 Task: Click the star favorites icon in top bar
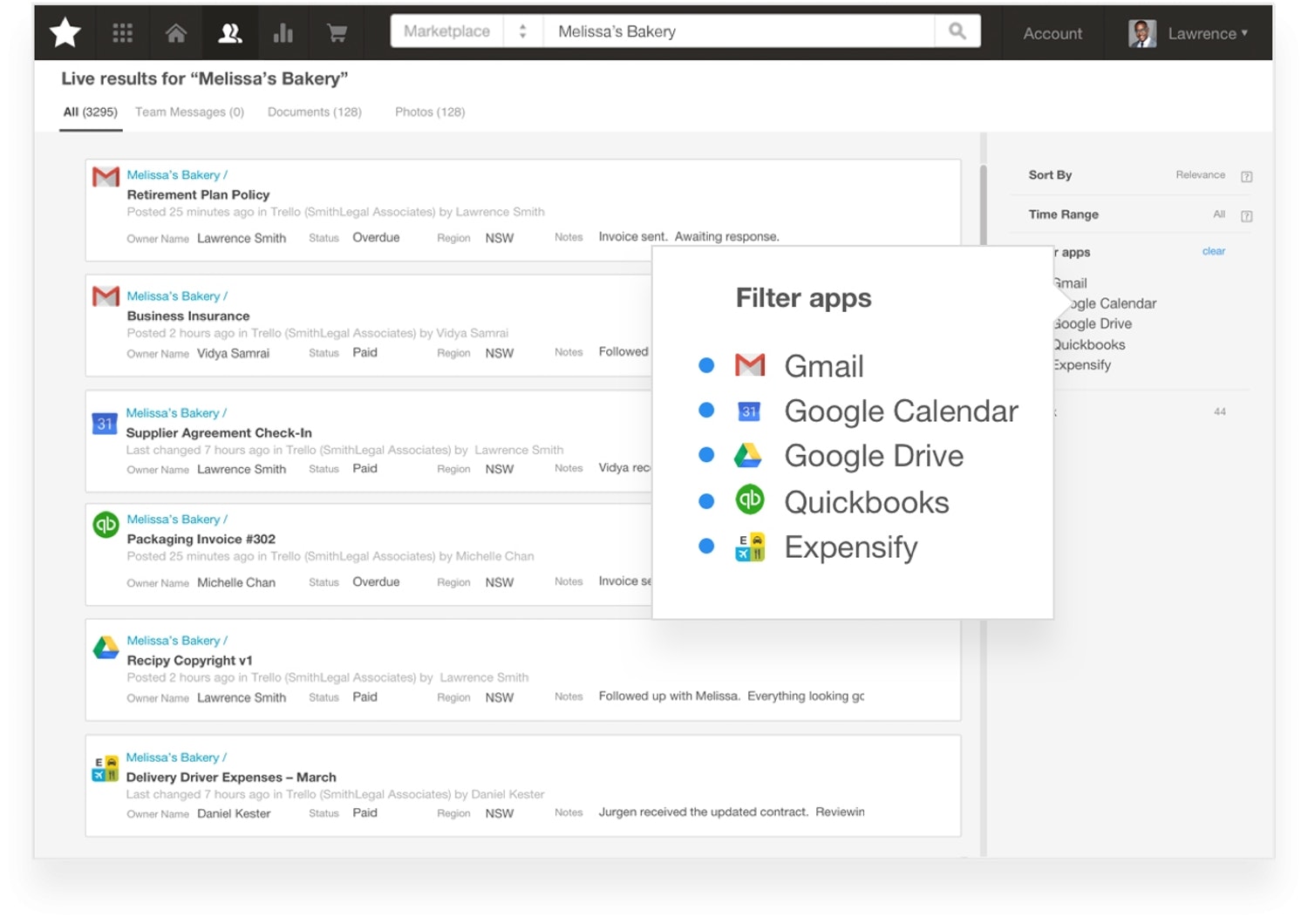coord(65,33)
